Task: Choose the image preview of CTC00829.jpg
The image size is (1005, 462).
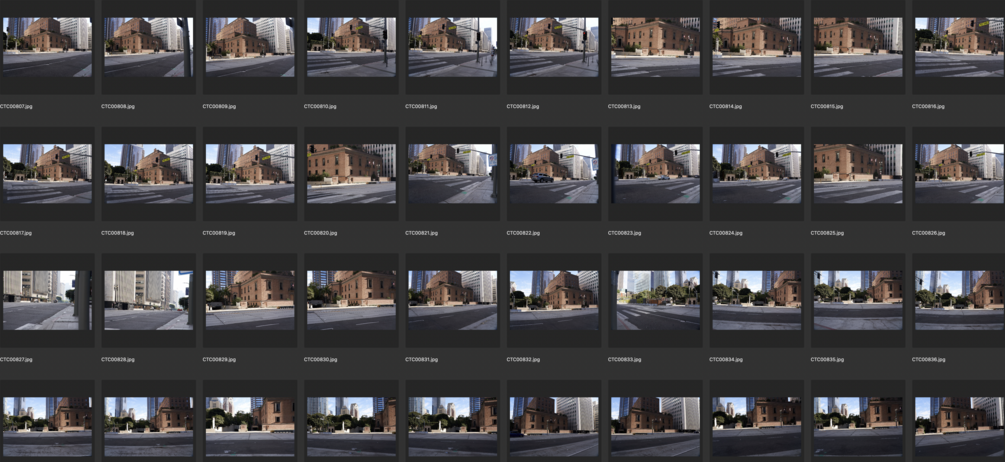Action: point(250,301)
